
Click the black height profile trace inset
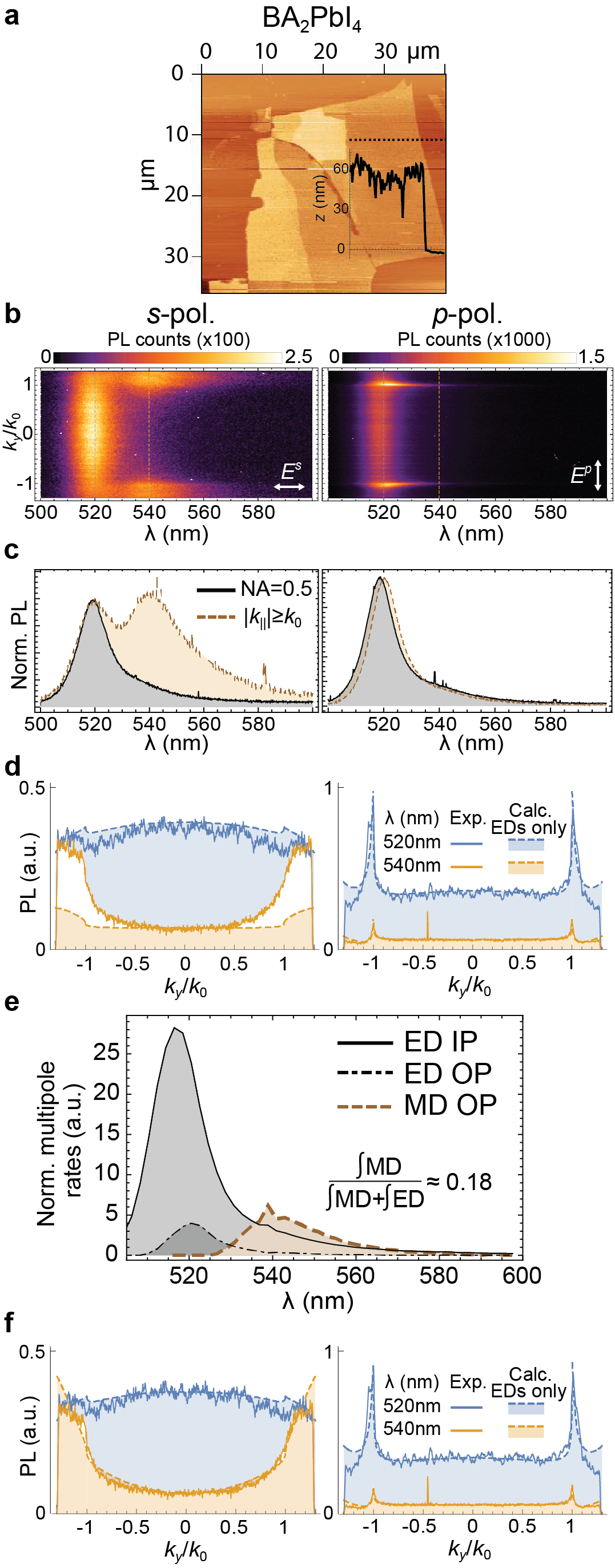pyautogui.click(x=396, y=204)
